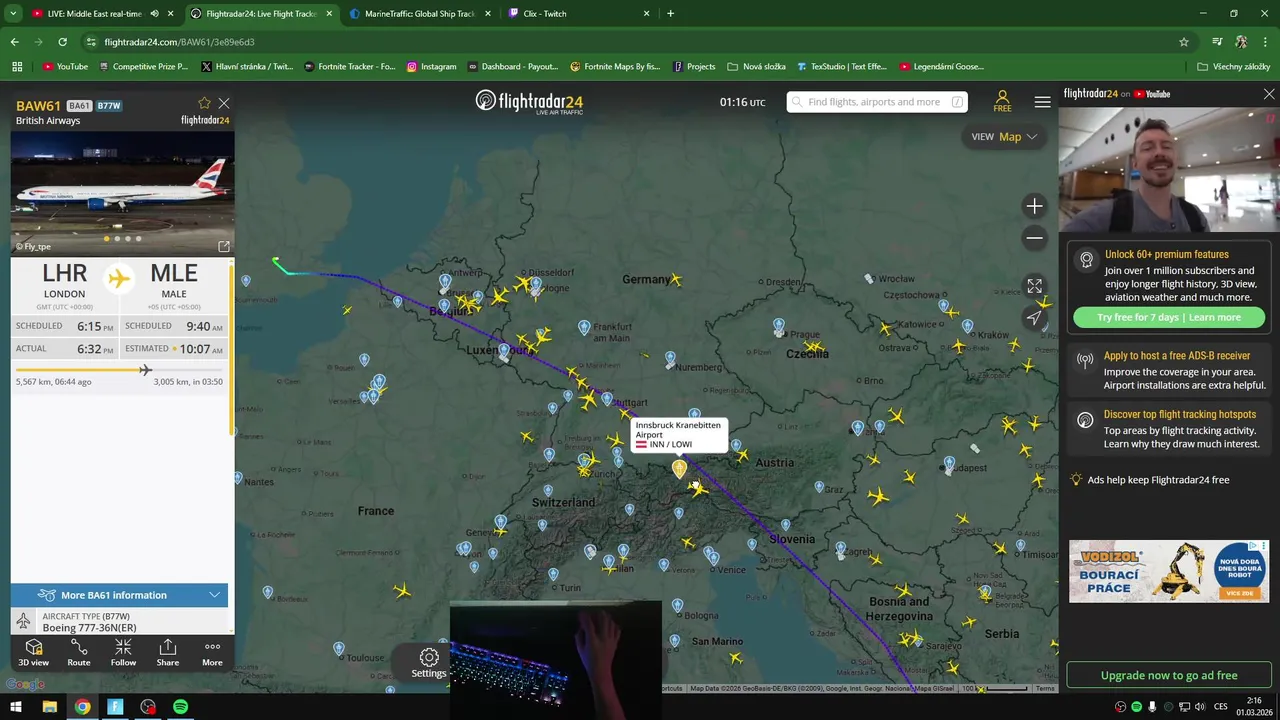
Task: Click the LHR London departure code
Action: tap(65, 273)
